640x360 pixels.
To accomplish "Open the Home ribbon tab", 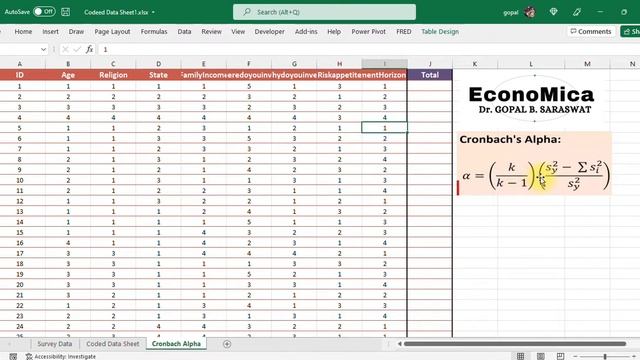I will tap(23, 31).
